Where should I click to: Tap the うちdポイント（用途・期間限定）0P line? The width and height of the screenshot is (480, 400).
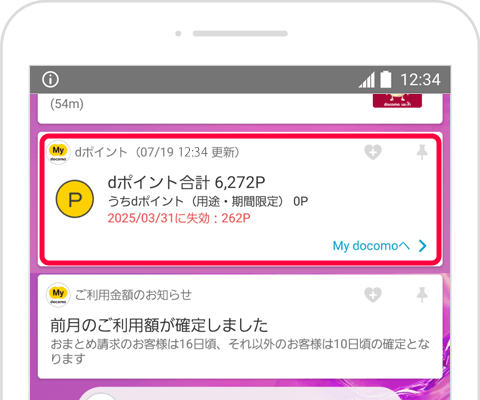click(208, 201)
